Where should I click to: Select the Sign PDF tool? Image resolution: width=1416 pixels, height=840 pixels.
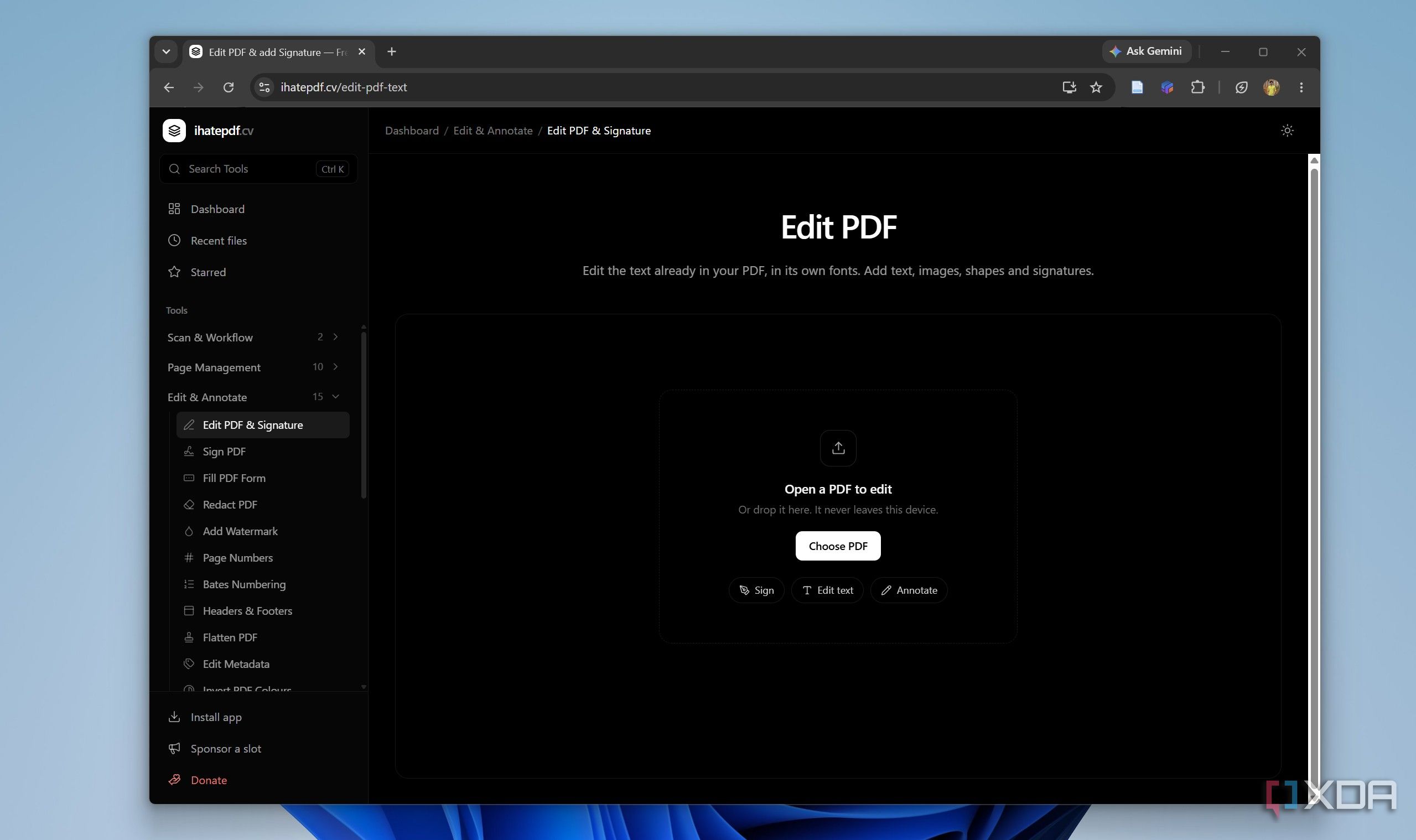click(263, 452)
